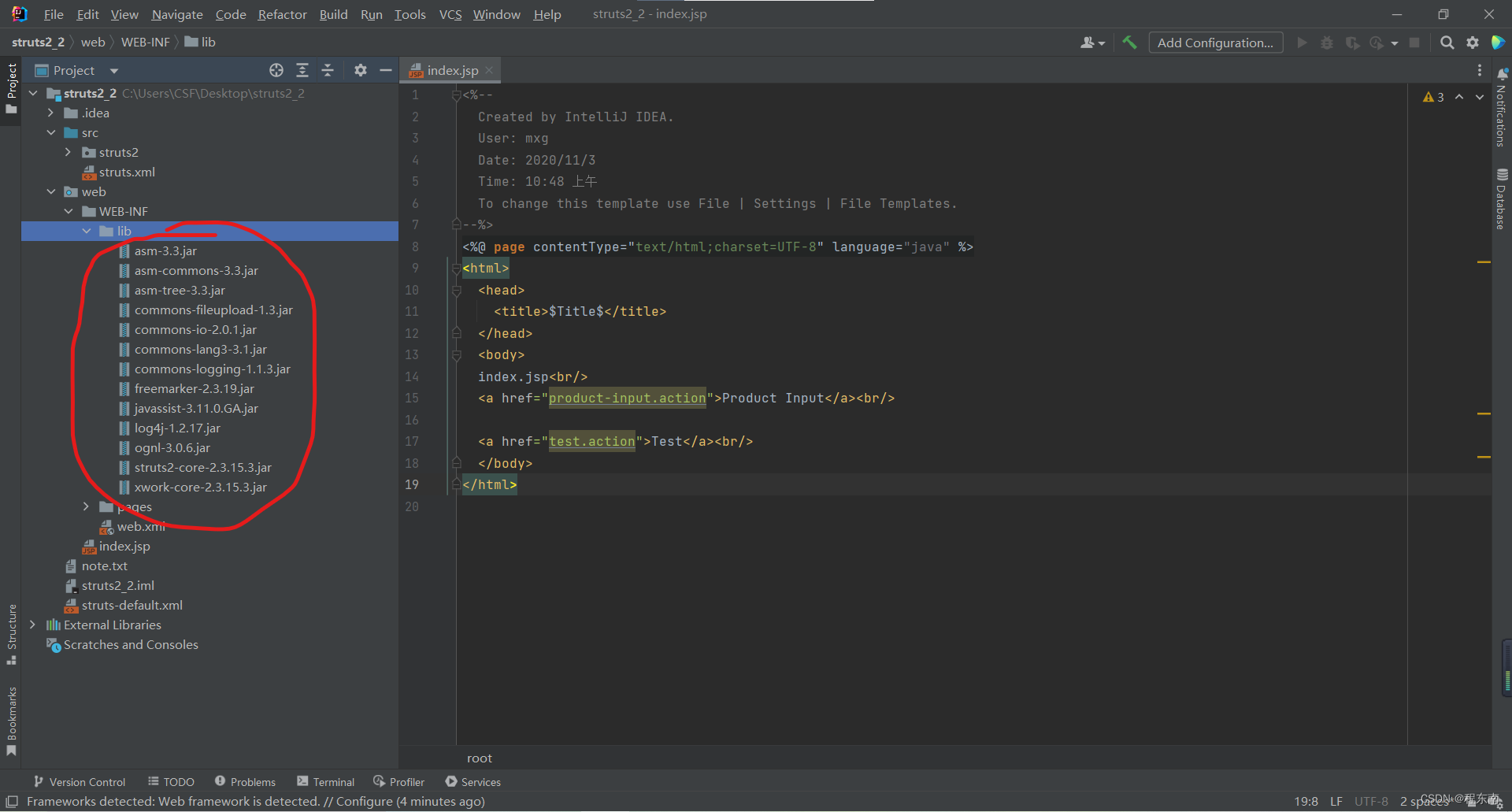The width and height of the screenshot is (1512, 812).
Task: Open the Navigate menu
Action: 177,14
